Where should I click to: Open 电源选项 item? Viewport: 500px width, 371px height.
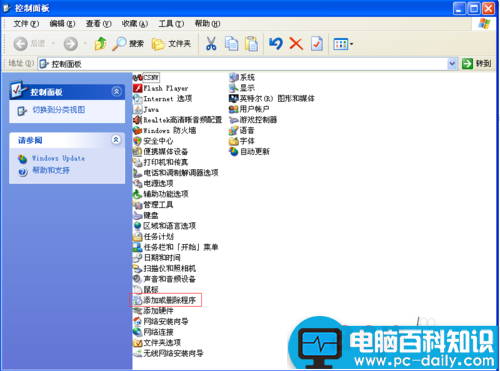tap(153, 183)
